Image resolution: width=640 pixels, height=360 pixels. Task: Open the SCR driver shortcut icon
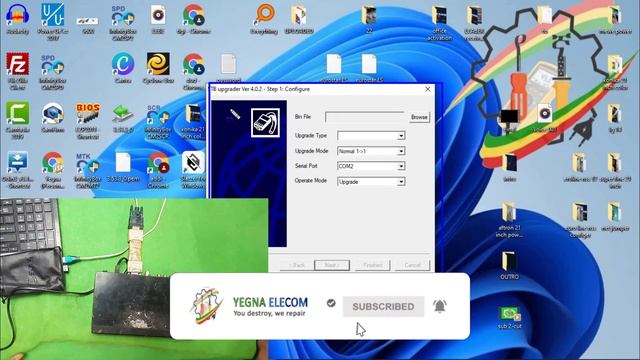pyautogui.click(x=158, y=114)
